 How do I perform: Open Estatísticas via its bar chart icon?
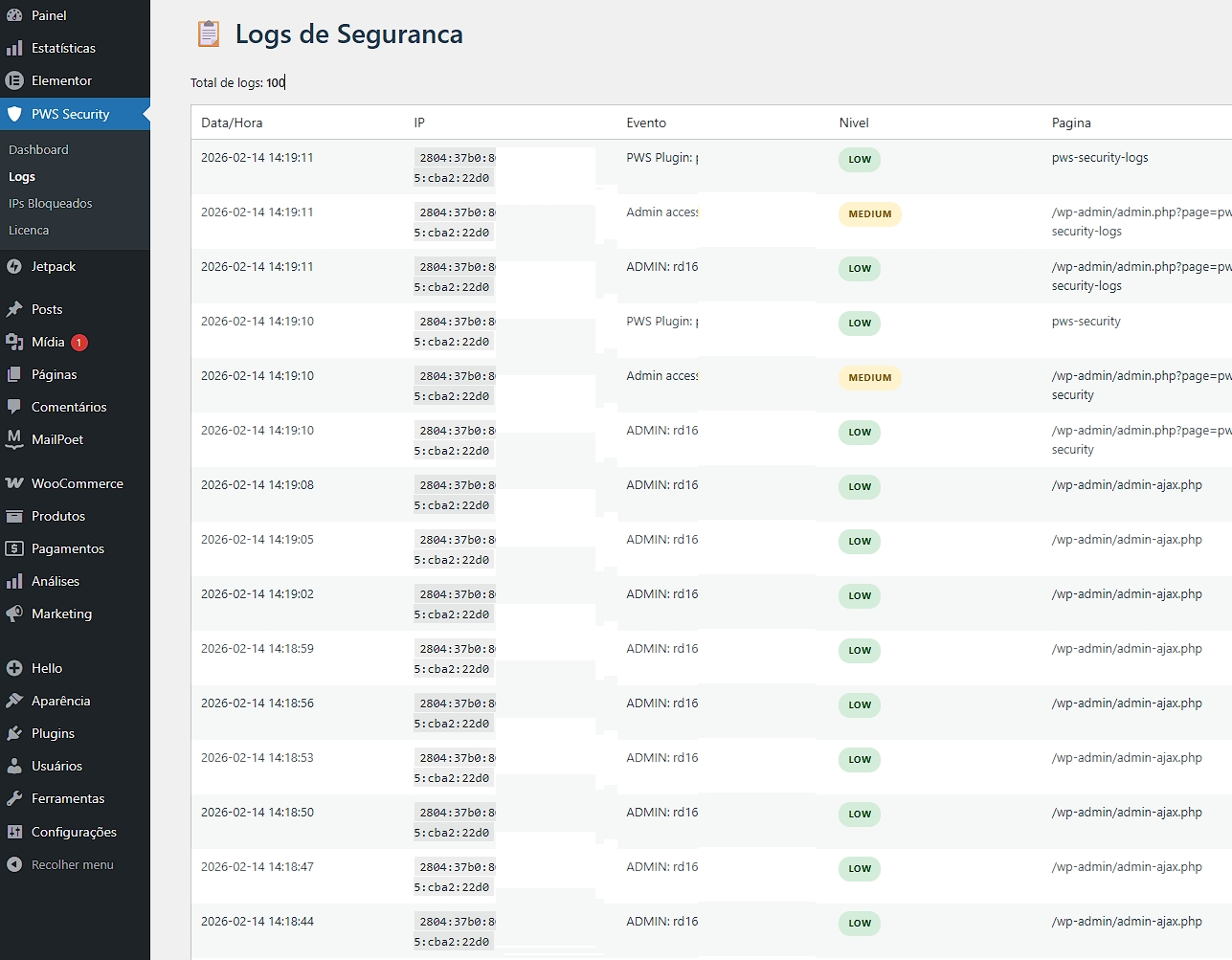click(14, 48)
